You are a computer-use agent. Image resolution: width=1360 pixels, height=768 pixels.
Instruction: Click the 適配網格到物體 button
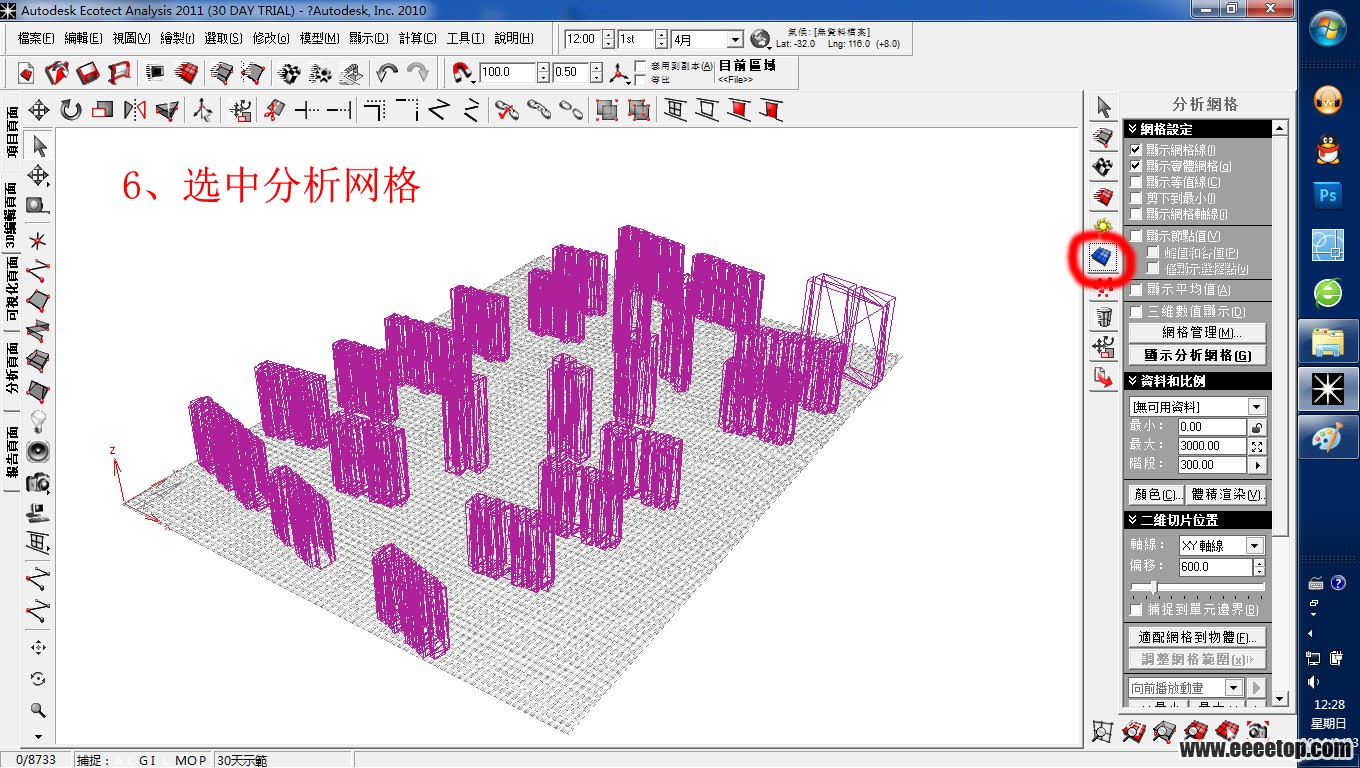(1197, 637)
